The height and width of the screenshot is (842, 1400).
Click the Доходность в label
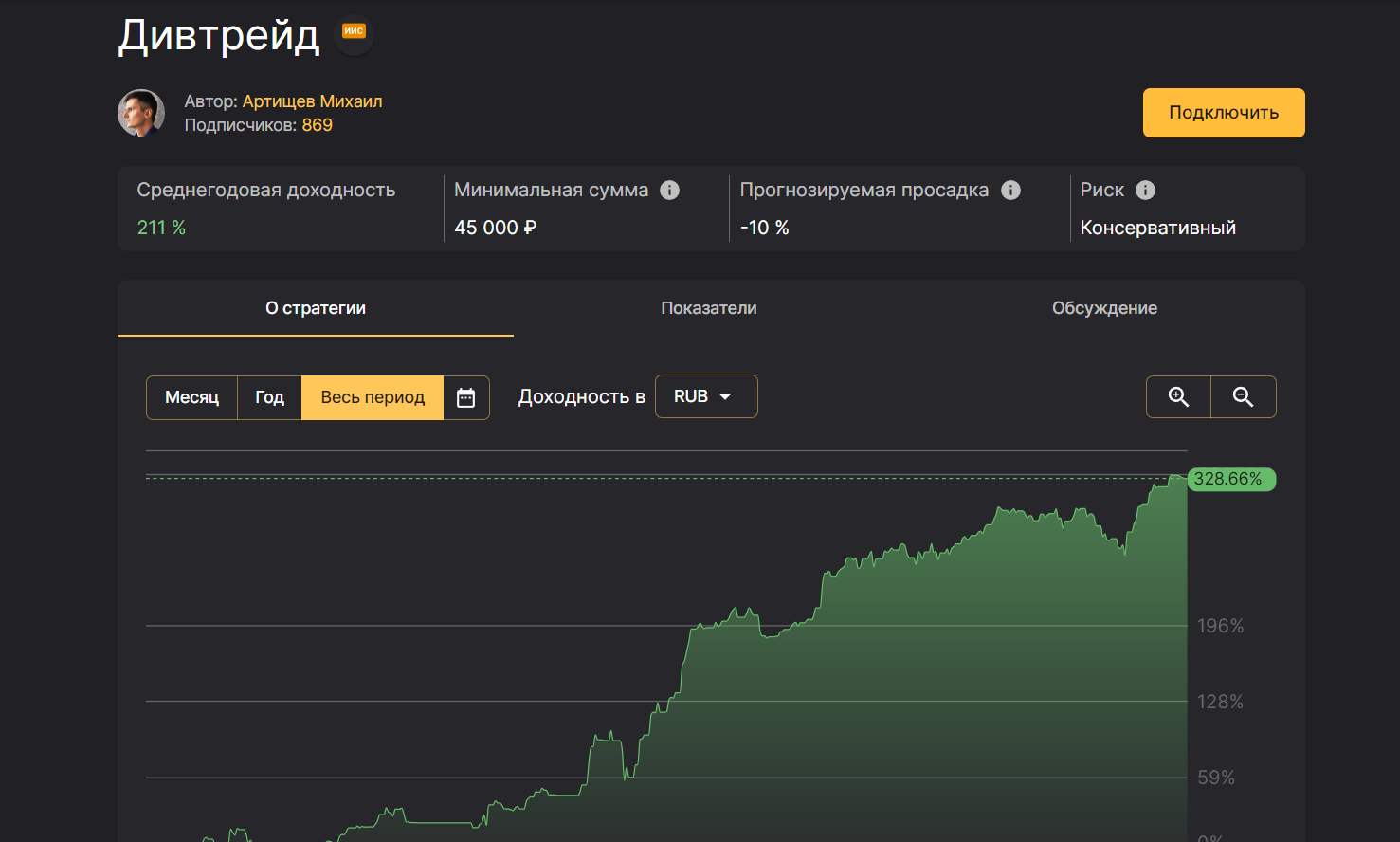tap(582, 397)
